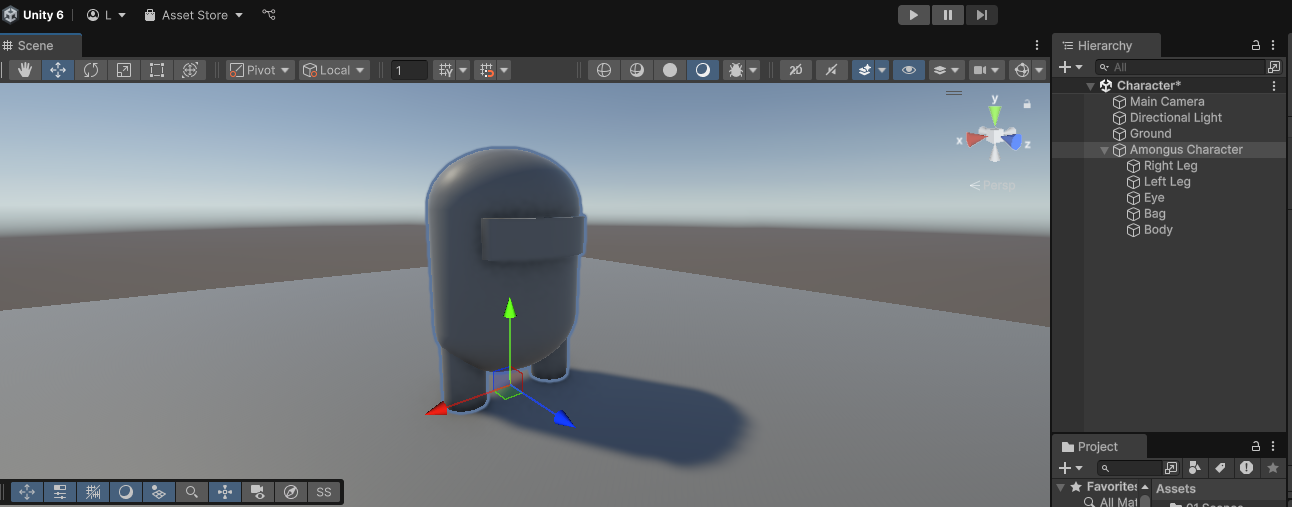The image size is (1292, 507).
Task: Select shaded wireframe draw mode
Action: pos(636,70)
